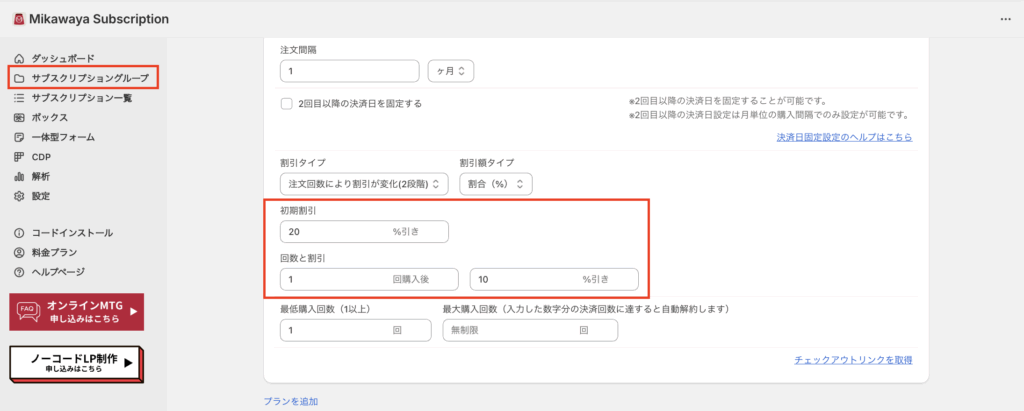Click the オンラインMTG申し込み banner

[x=76, y=312]
